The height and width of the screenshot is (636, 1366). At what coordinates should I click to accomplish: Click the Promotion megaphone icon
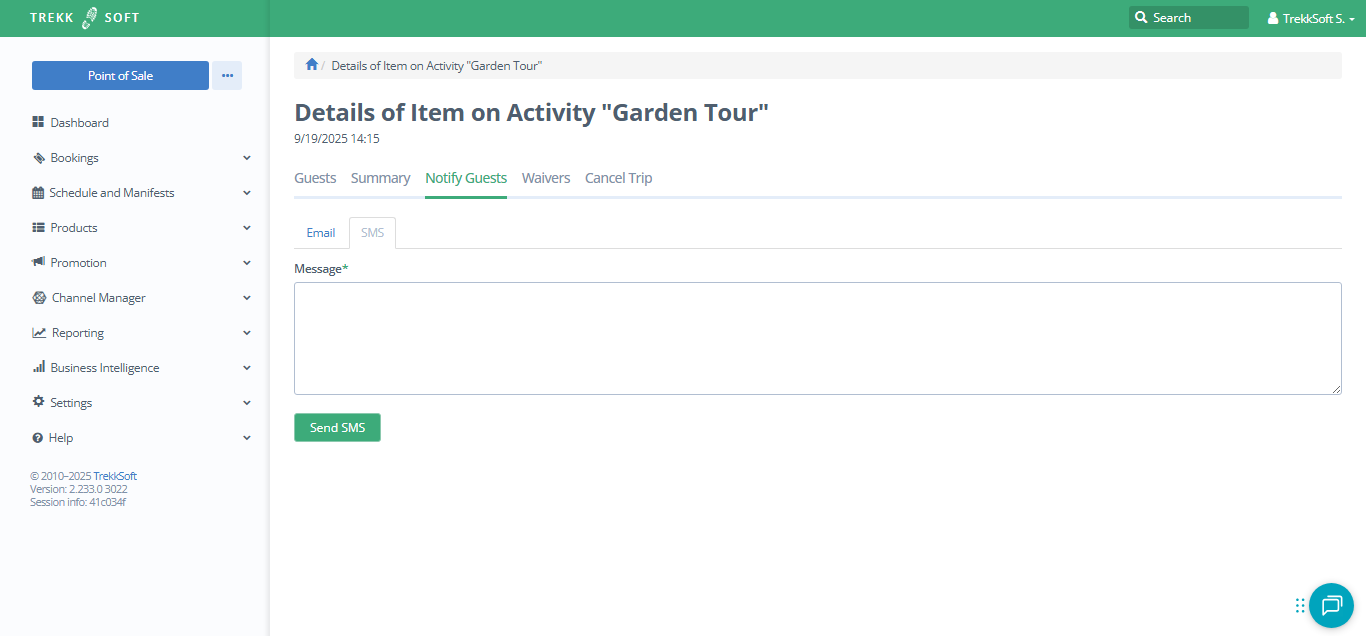pos(38,262)
